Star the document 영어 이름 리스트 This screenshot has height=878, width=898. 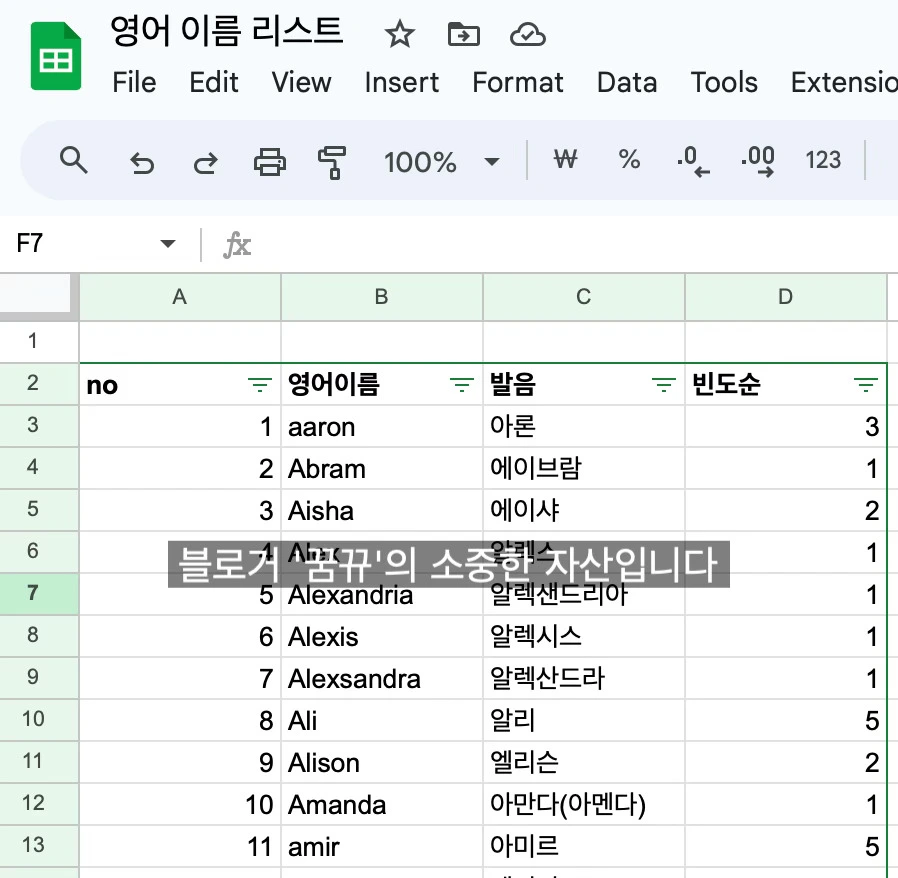coord(399,34)
